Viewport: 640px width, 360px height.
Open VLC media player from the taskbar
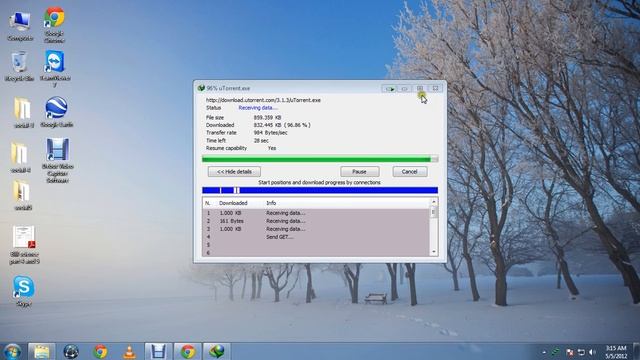click(129, 352)
